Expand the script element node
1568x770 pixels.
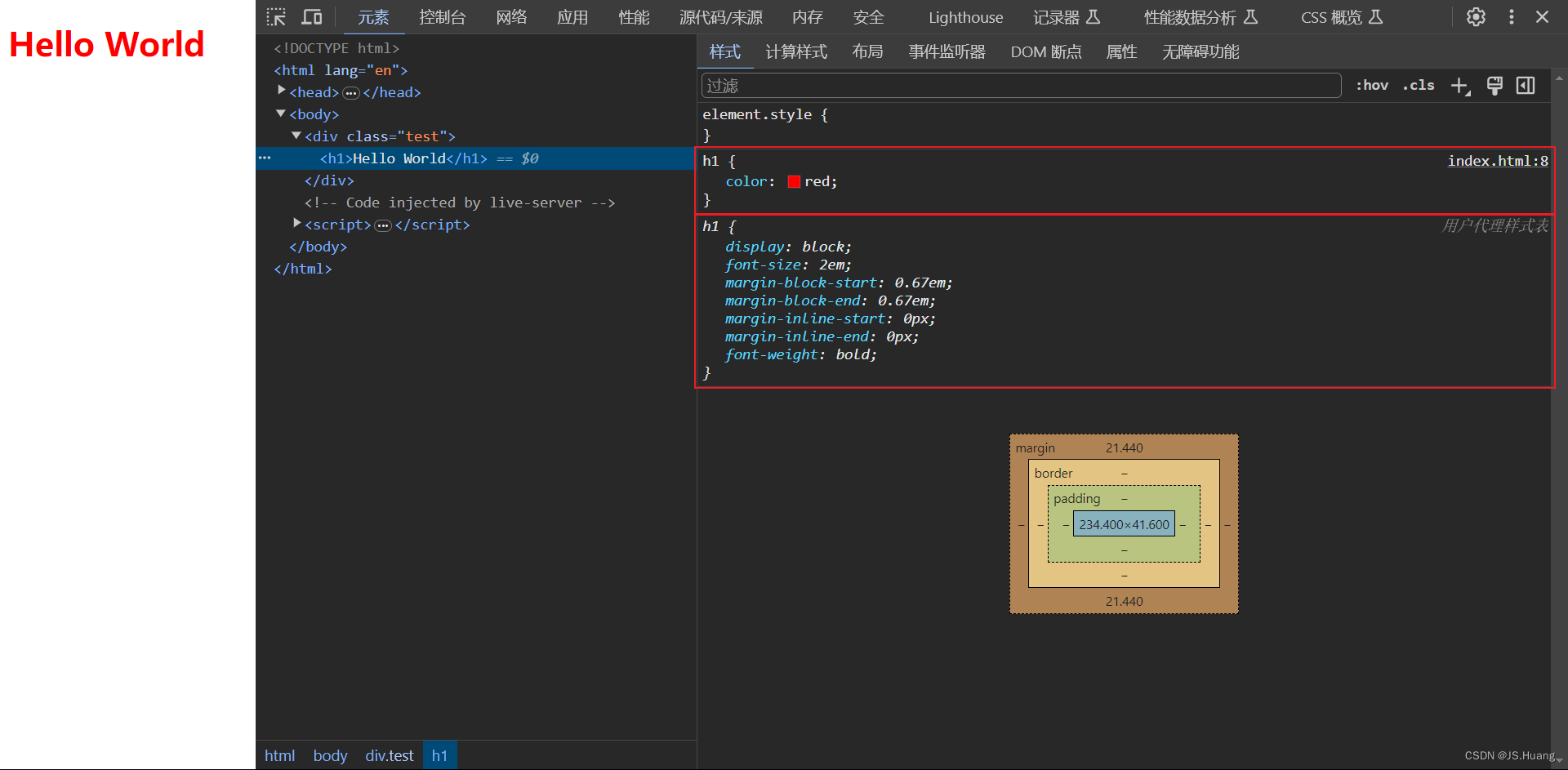click(297, 223)
